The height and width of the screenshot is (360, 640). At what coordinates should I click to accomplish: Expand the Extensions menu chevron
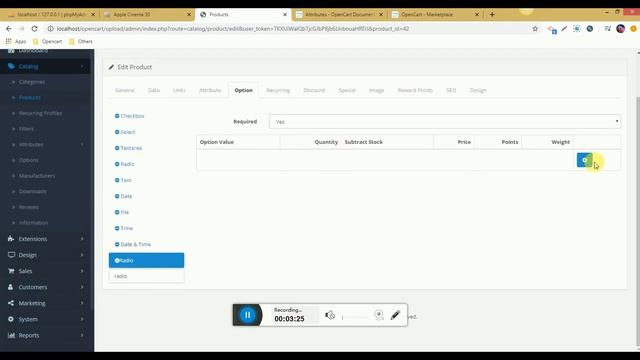coord(82,239)
